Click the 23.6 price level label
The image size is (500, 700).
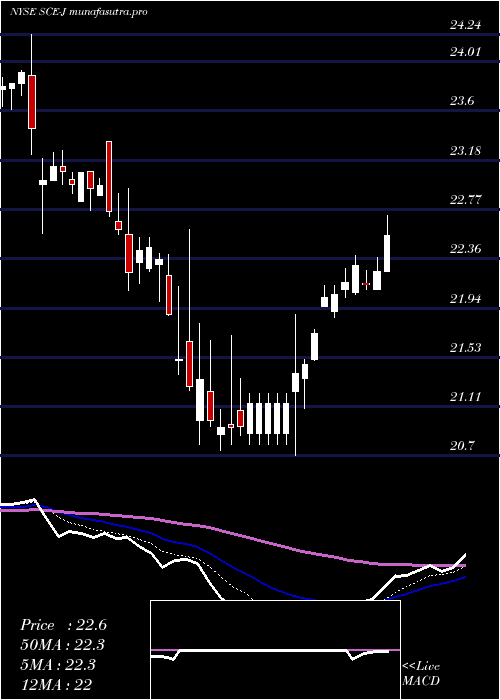pyautogui.click(x=462, y=101)
